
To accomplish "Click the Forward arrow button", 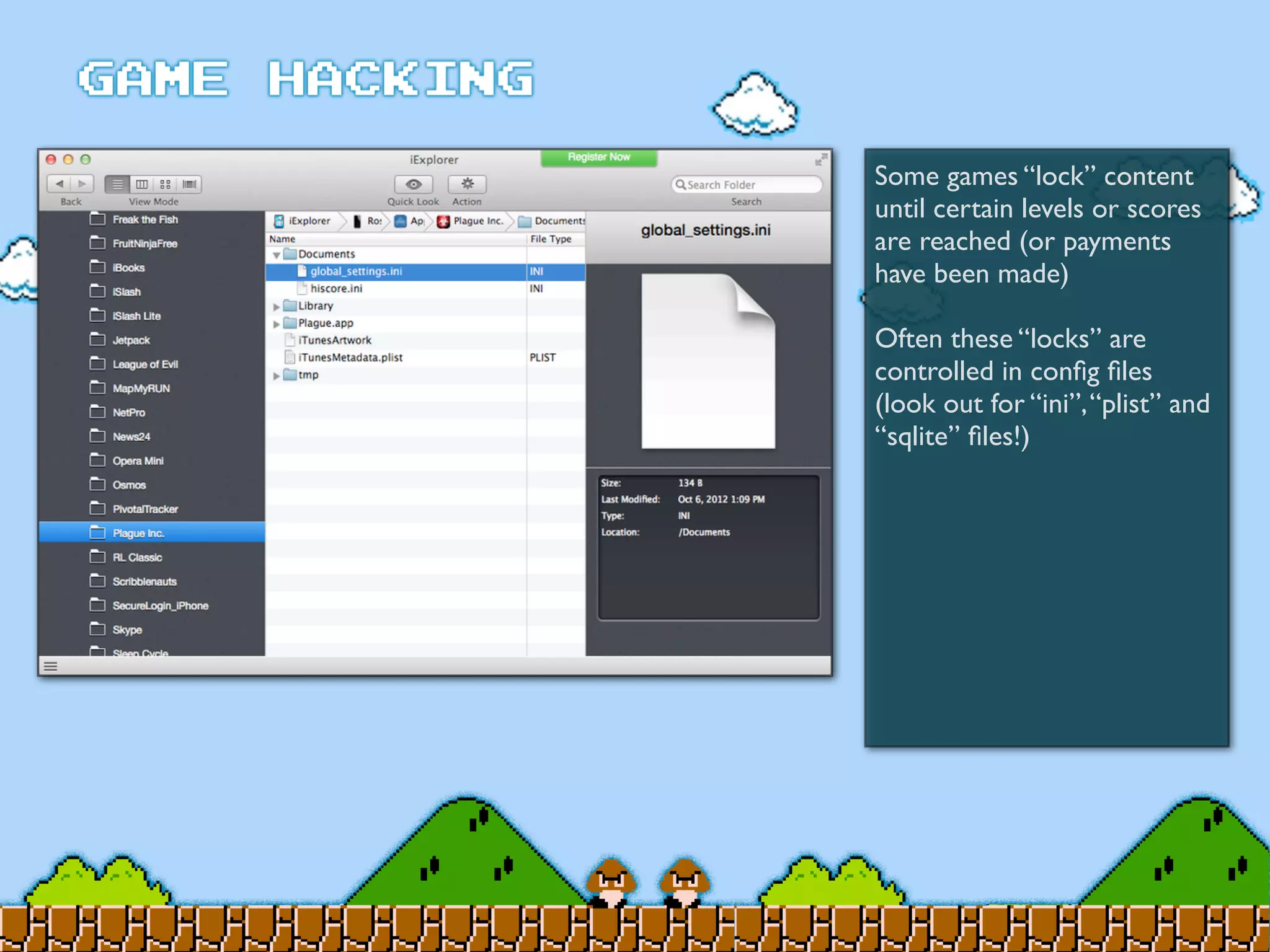I will (82, 184).
